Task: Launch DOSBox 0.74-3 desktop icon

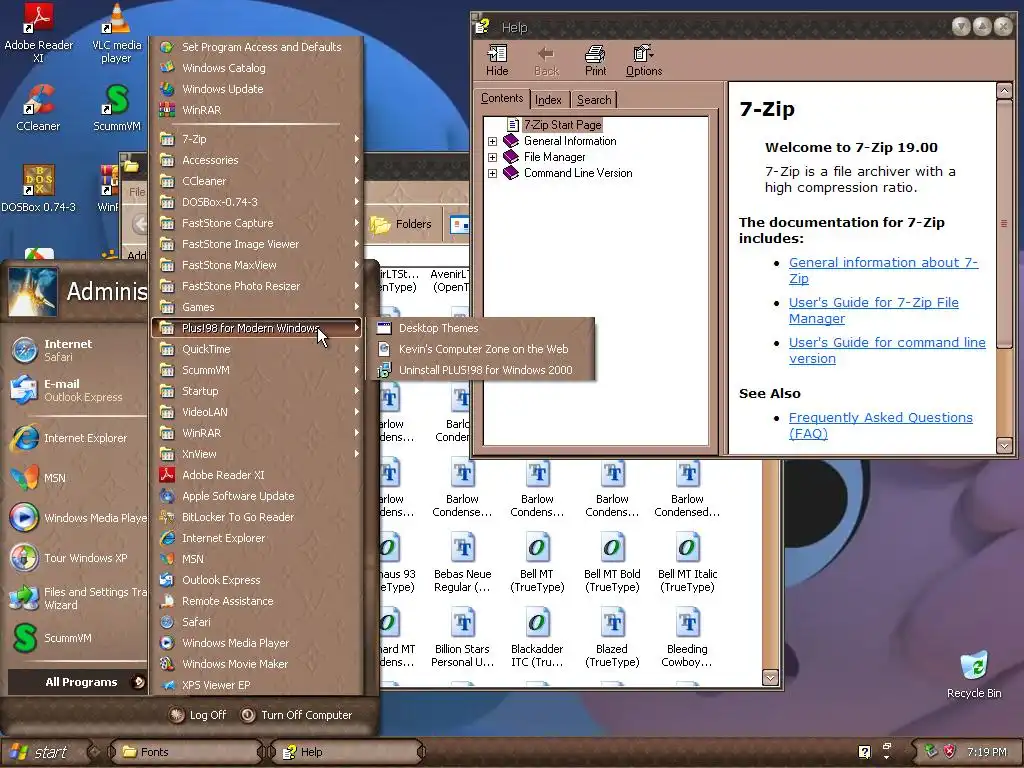Action: (39, 188)
